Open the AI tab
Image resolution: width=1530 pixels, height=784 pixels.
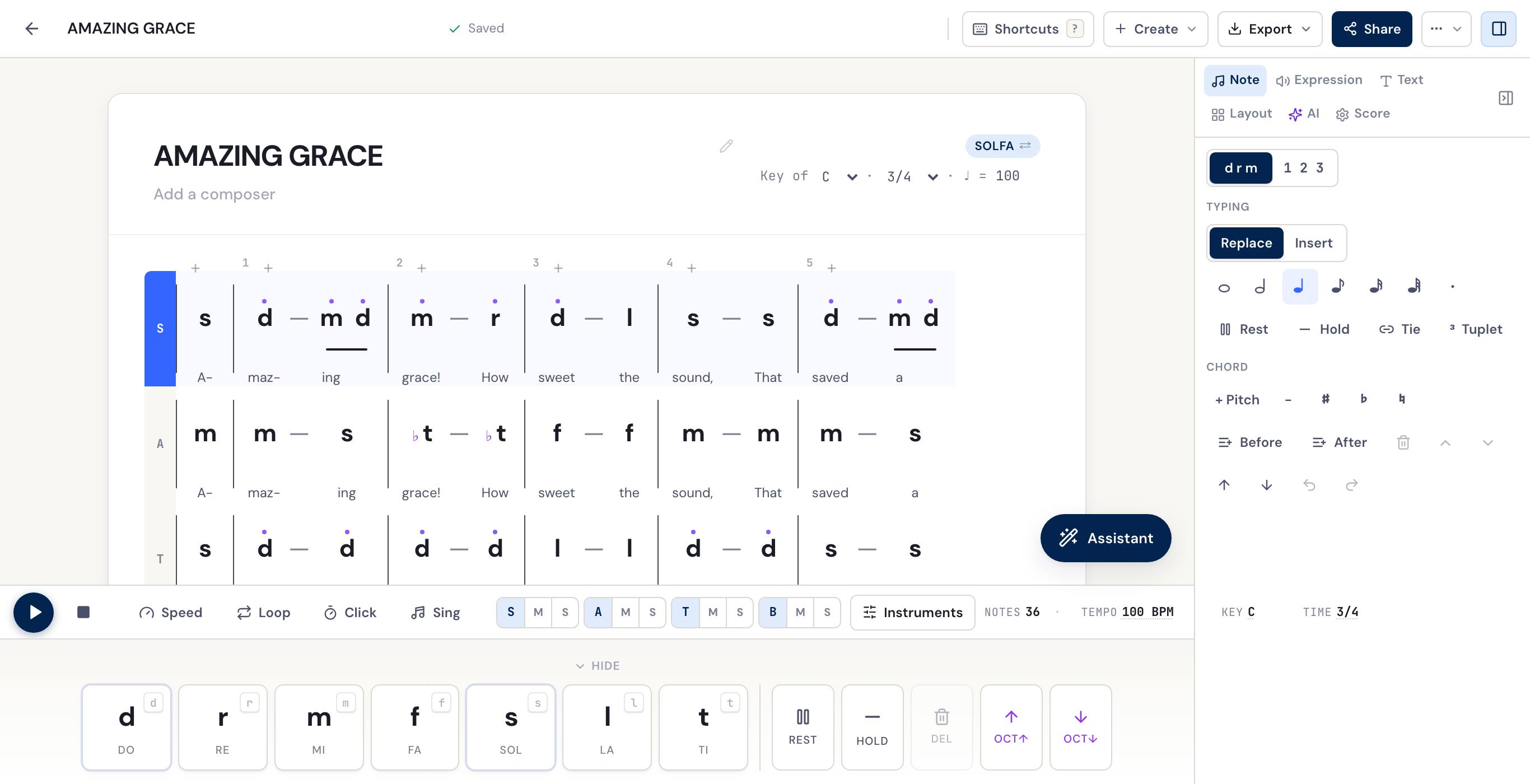(x=1304, y=114)
